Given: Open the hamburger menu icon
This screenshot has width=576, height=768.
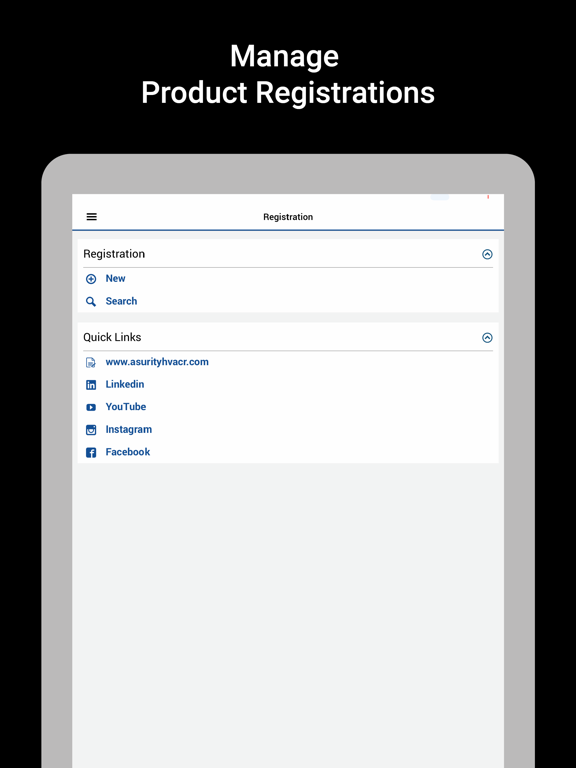Looking at the screenshot, I should click(x=92, y=216).
